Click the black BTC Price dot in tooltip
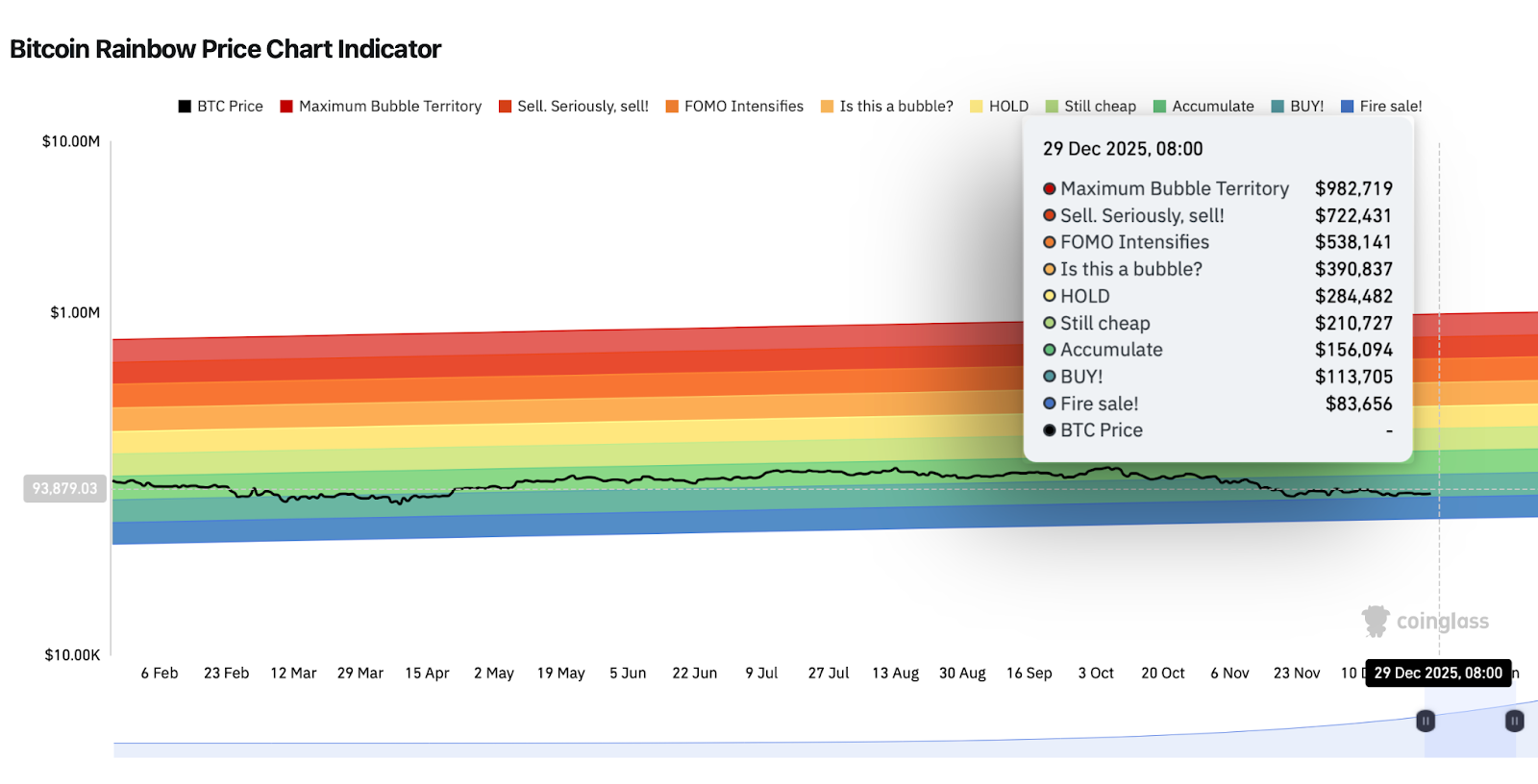 coord(1050,430)
